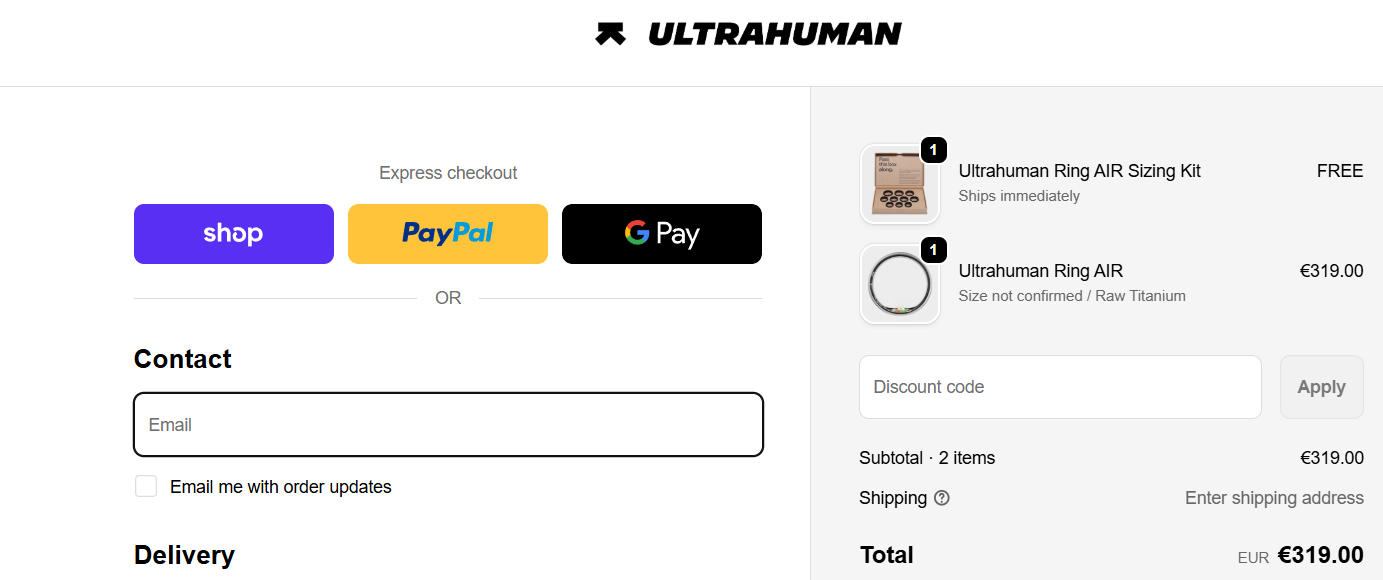This screenshot has height=580, width=1383.
Task: Apply the discount code
Action: click(x=1321, y=386)
